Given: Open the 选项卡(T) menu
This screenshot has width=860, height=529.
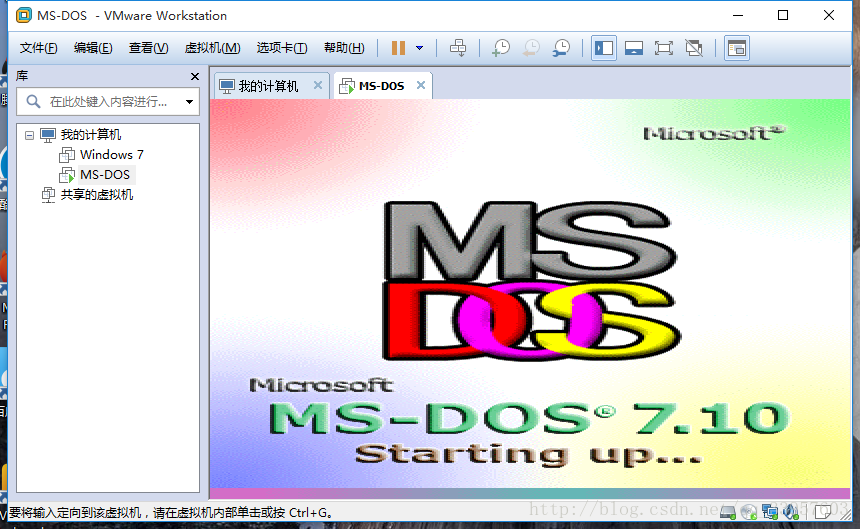Looking at the screenshot, I should click(282, 48).
